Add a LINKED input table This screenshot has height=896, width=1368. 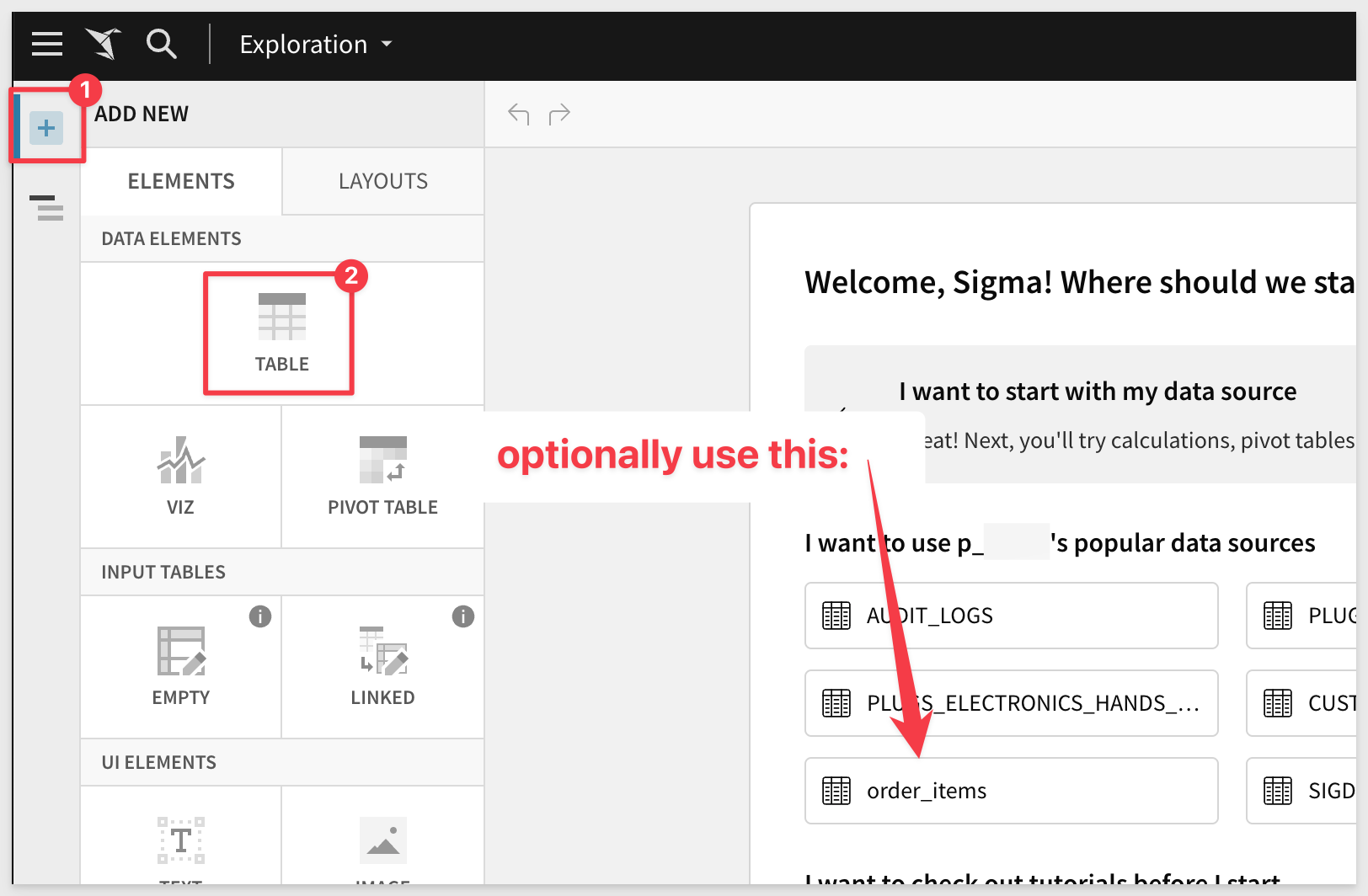click(382, 667)
